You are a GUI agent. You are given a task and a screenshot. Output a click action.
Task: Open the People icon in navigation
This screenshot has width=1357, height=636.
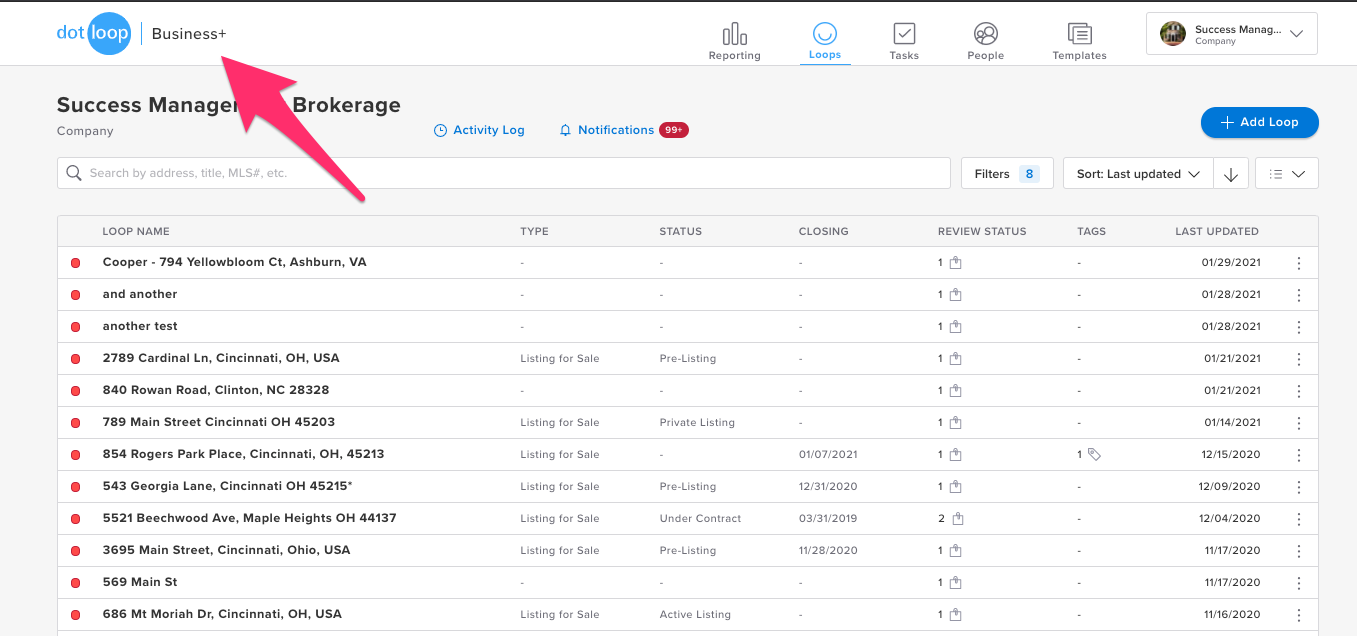(985, 35)
